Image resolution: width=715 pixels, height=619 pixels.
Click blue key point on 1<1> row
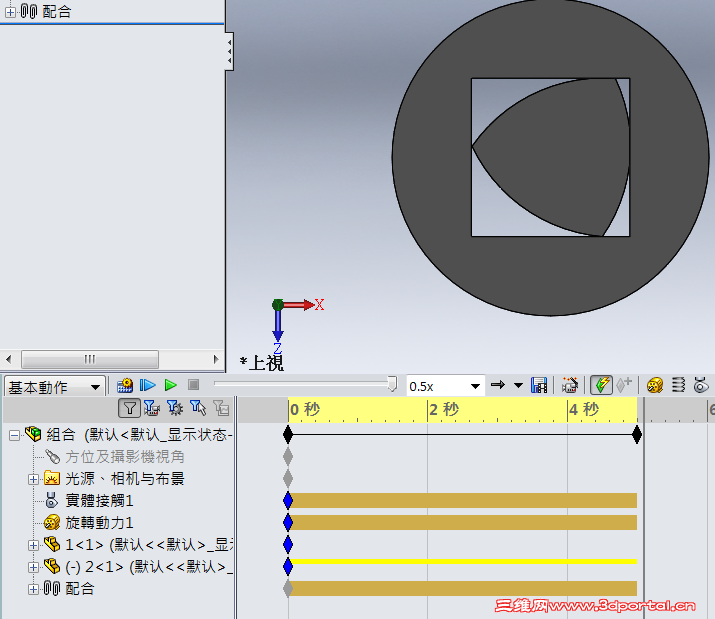click(x=288, y=545)
